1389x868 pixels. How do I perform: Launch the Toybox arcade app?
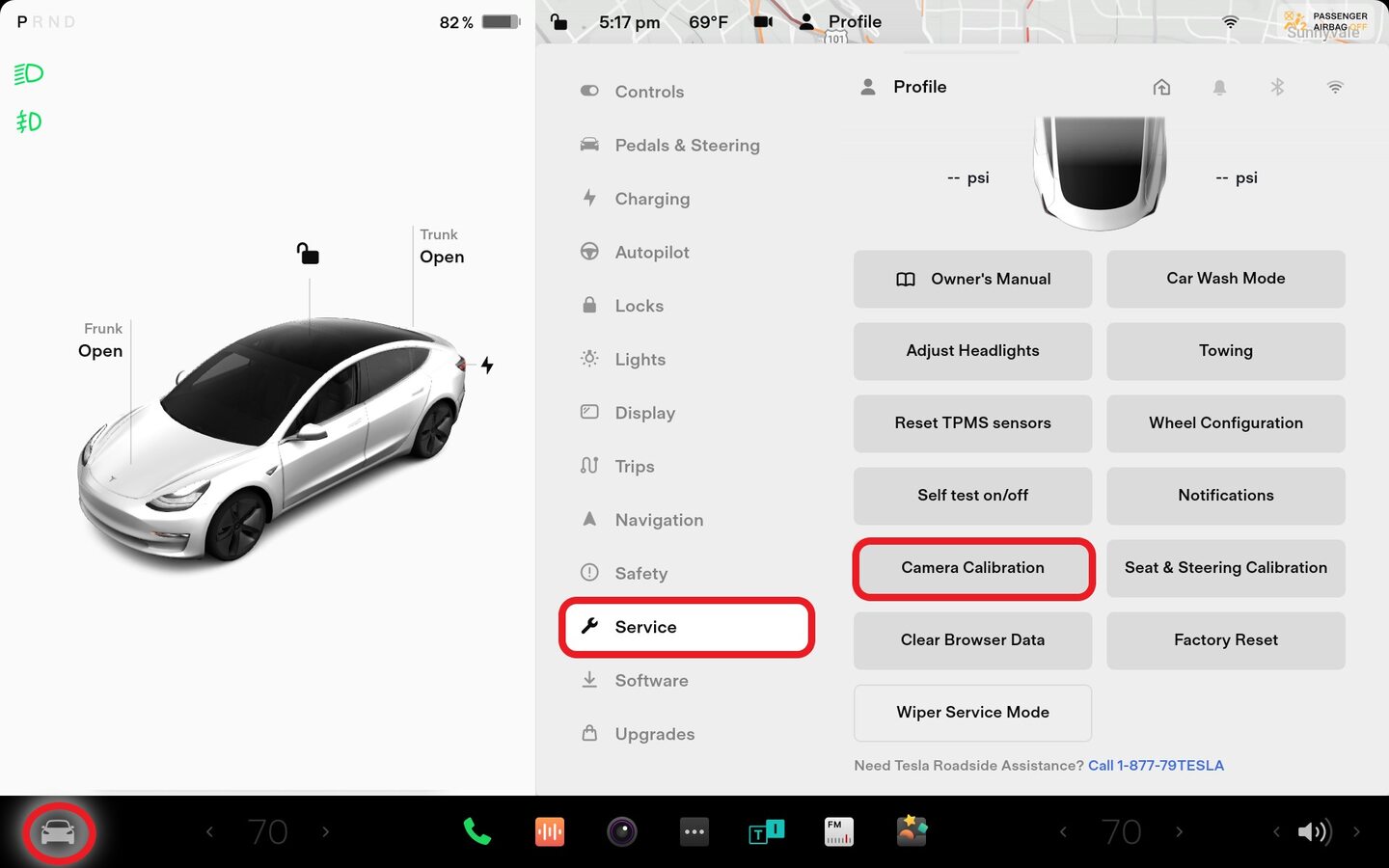(912, 831)
